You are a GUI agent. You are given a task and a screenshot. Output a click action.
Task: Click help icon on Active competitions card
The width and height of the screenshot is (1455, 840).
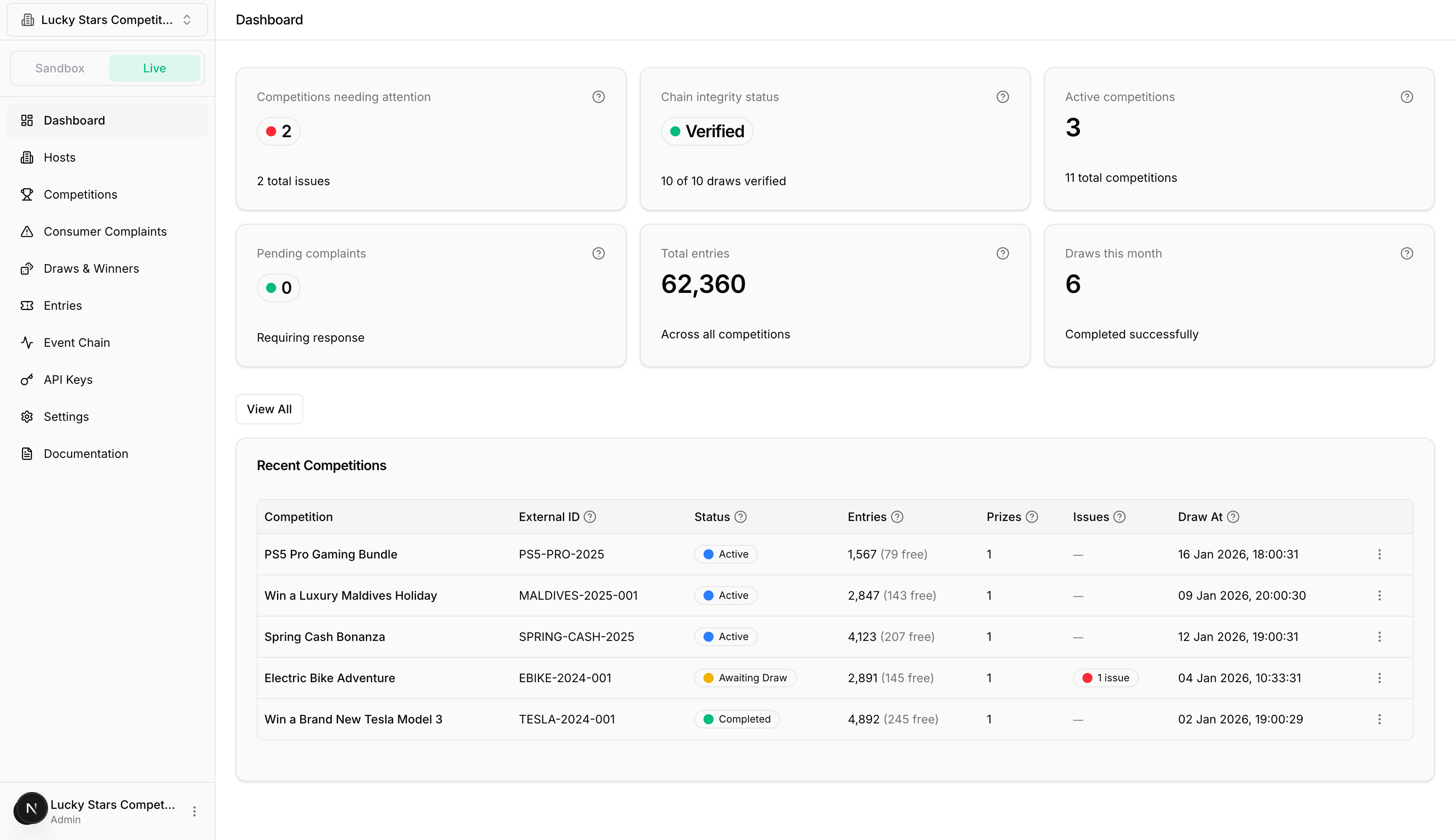click(x=1407, y=97)
